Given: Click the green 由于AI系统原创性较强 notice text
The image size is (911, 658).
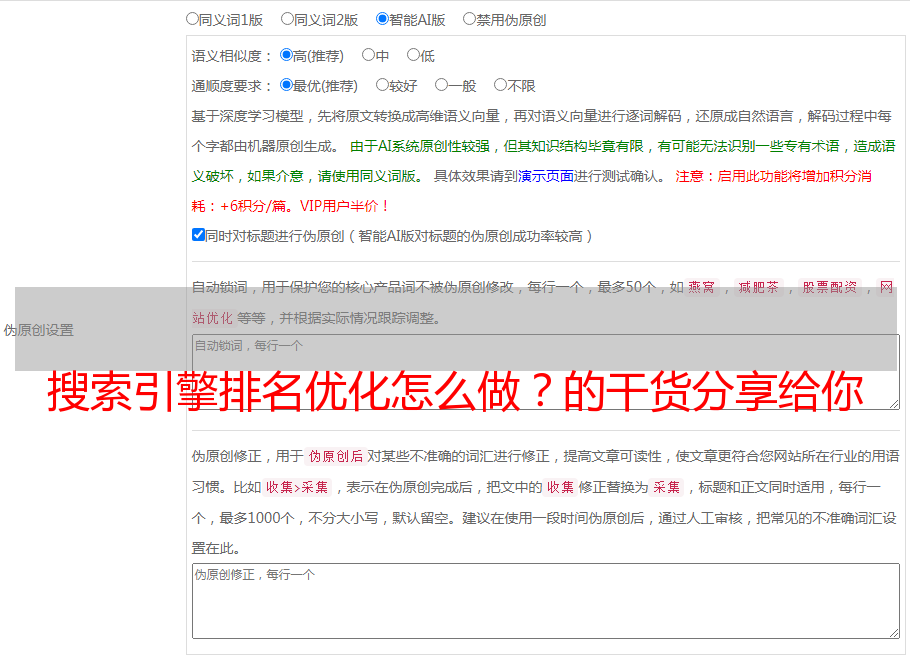Looking at the screenshot, I should (x=420, y=146).
